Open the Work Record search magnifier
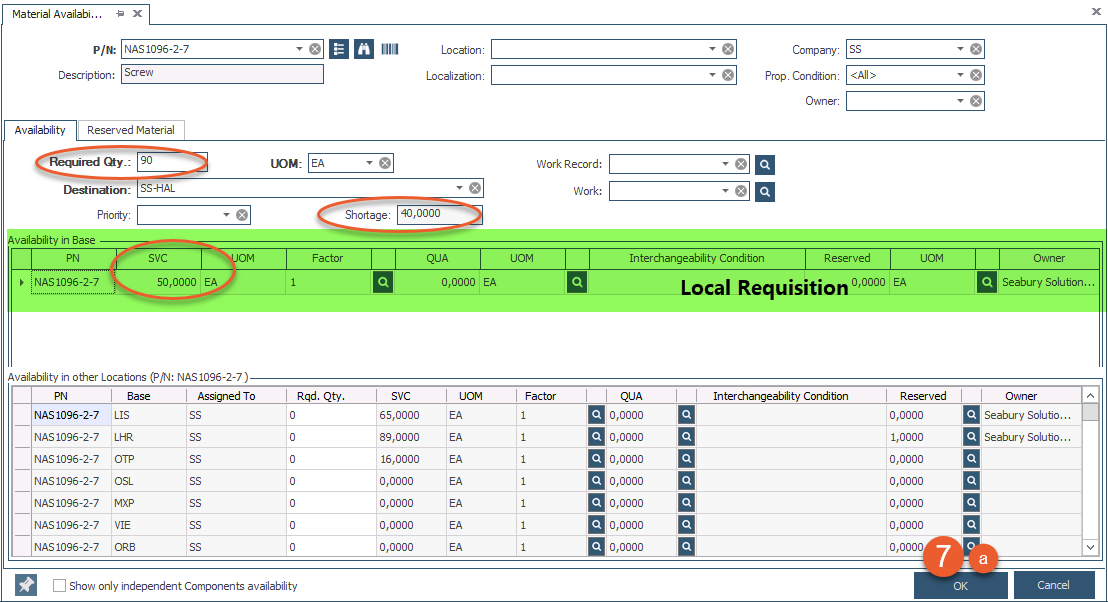 [765, 165]
